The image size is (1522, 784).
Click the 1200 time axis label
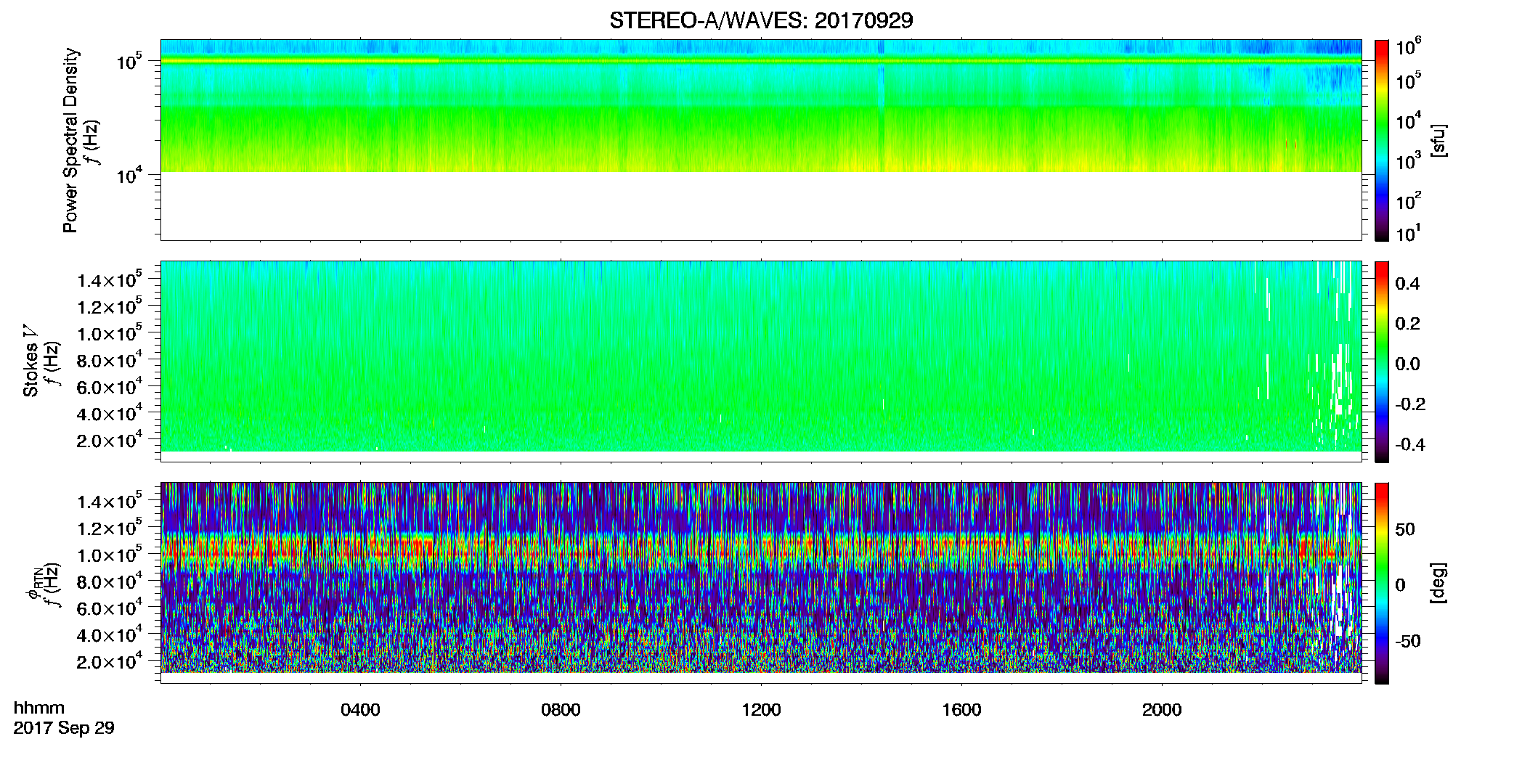761,710
